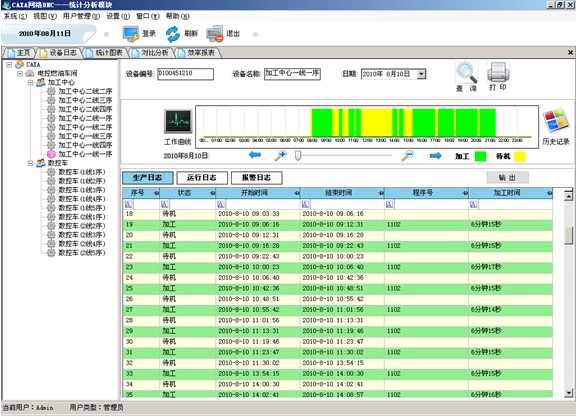The width and height of the screenshot is (576, 416).
Task: Open the 设置 menu
Action: (x=118, y=16)
